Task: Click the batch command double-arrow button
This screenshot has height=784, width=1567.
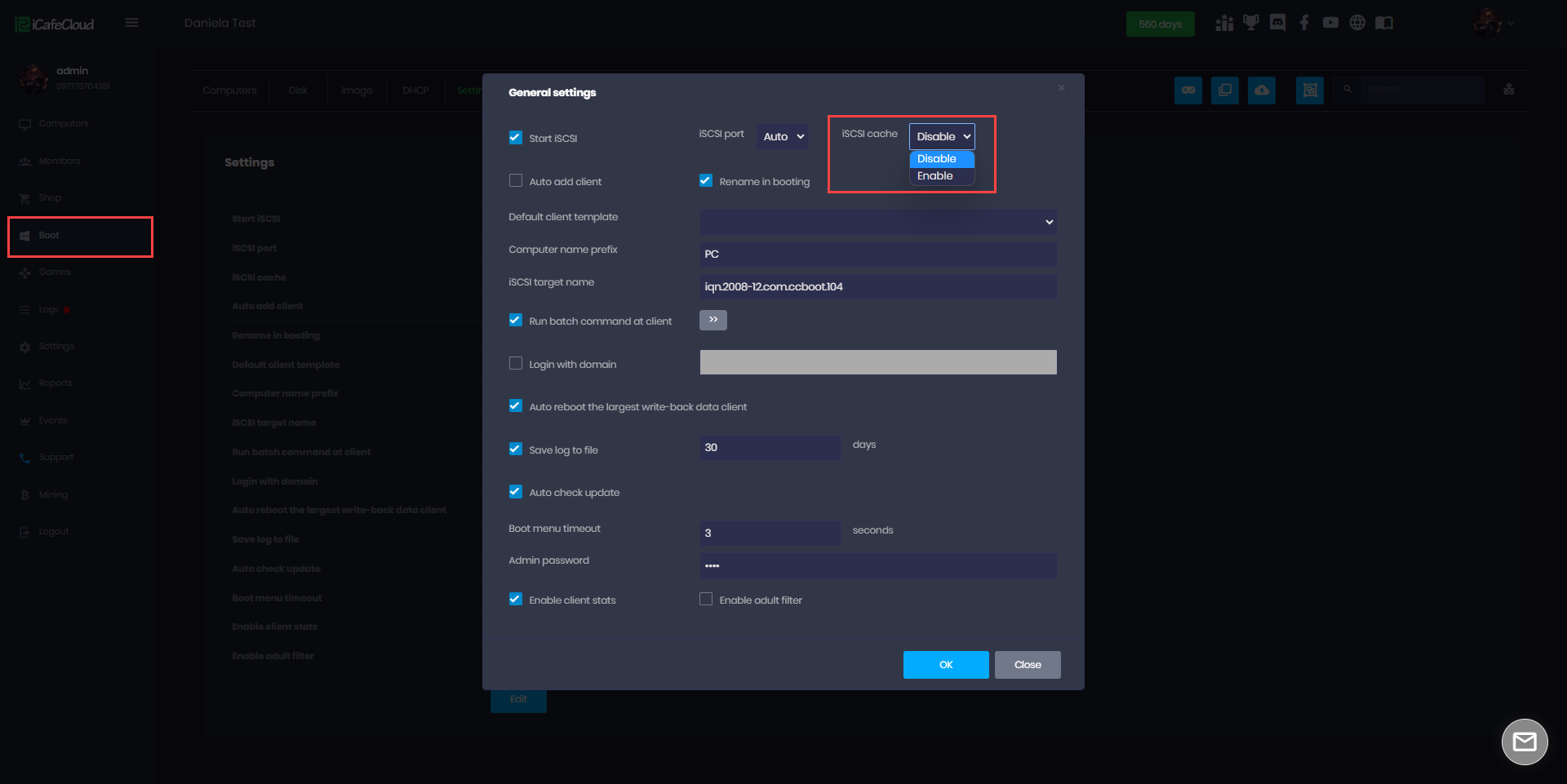Action: click(712, 320)
